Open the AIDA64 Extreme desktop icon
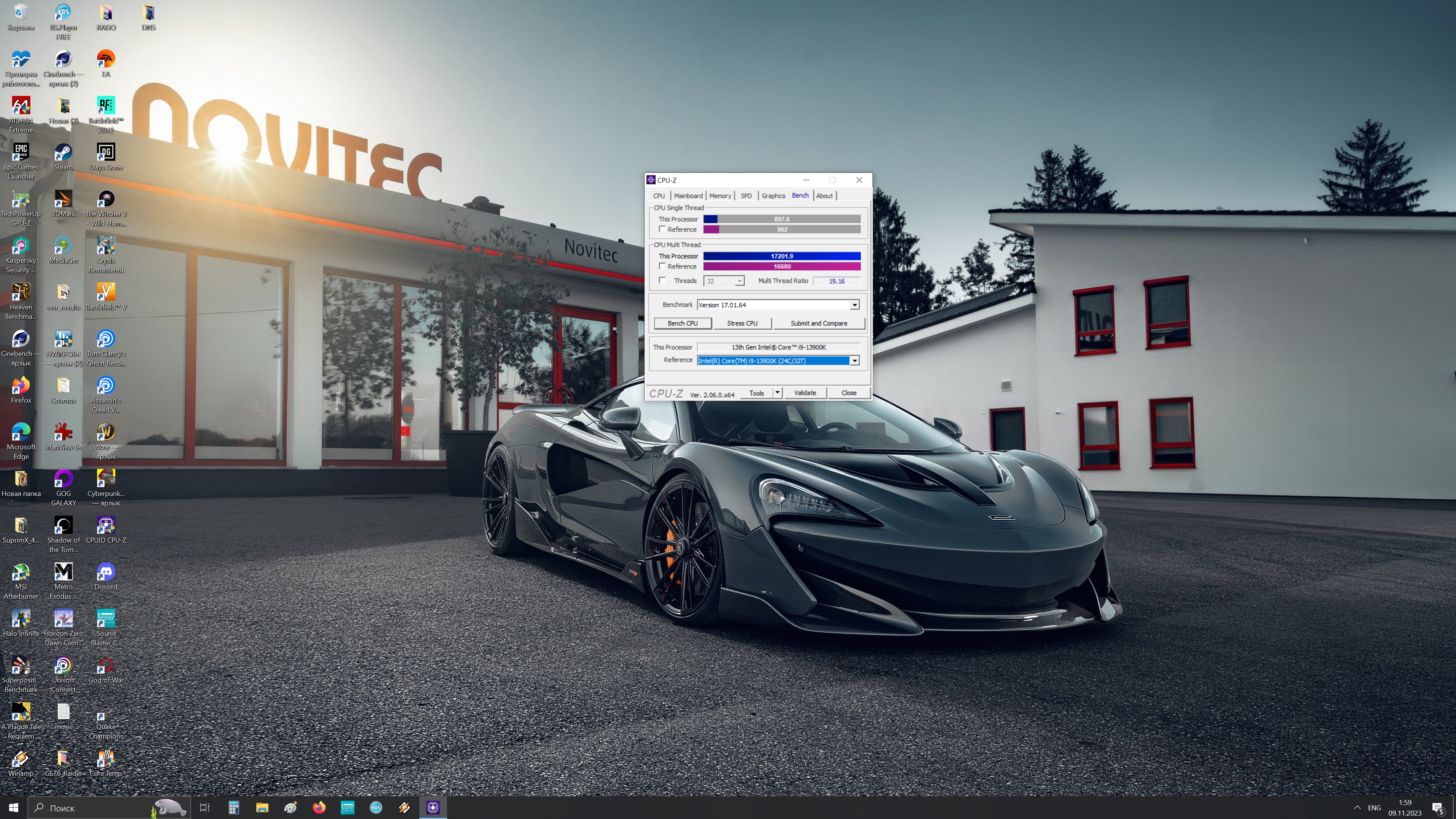The height and width of the screenshot is (819, 1456). pyautogui.click(x=21, y=107)
